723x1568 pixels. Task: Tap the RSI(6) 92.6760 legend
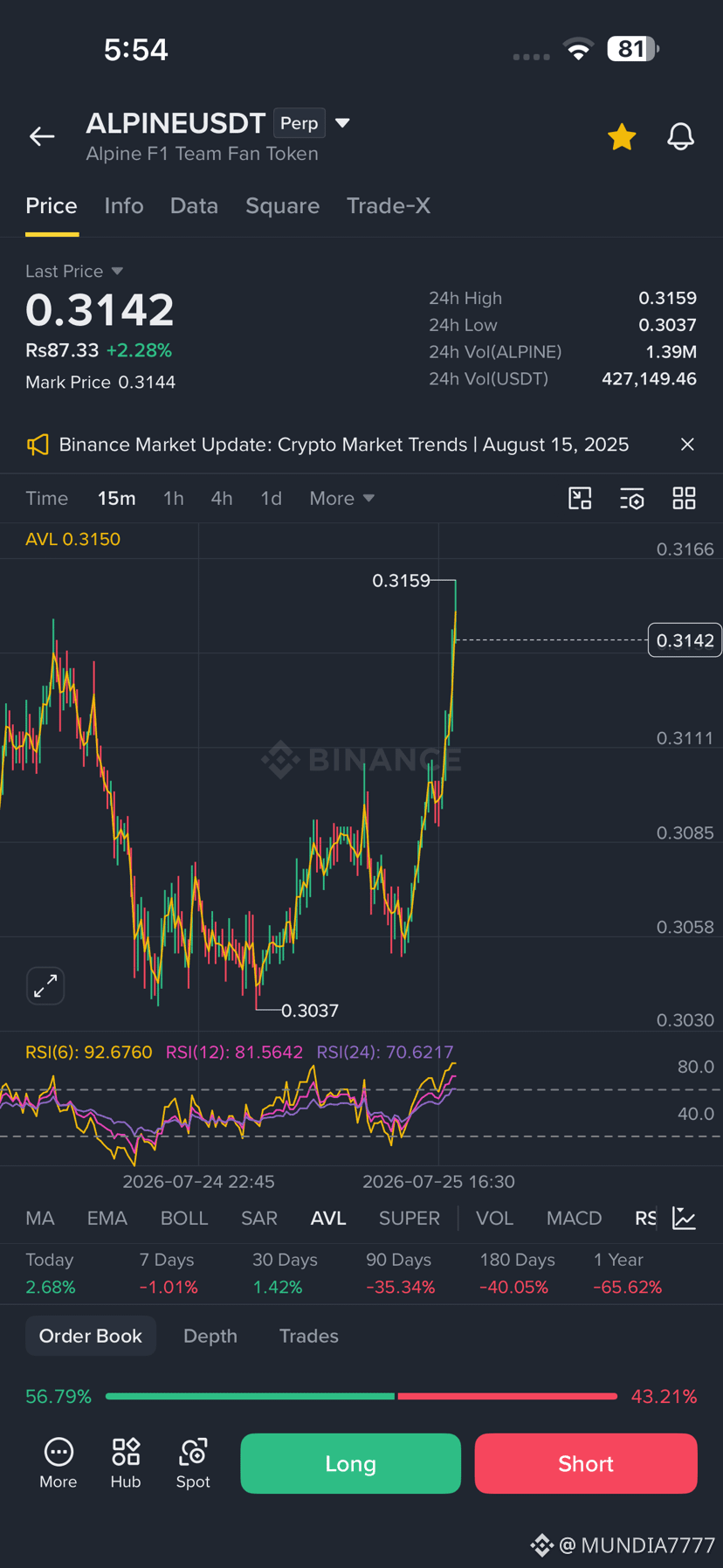89,1053
